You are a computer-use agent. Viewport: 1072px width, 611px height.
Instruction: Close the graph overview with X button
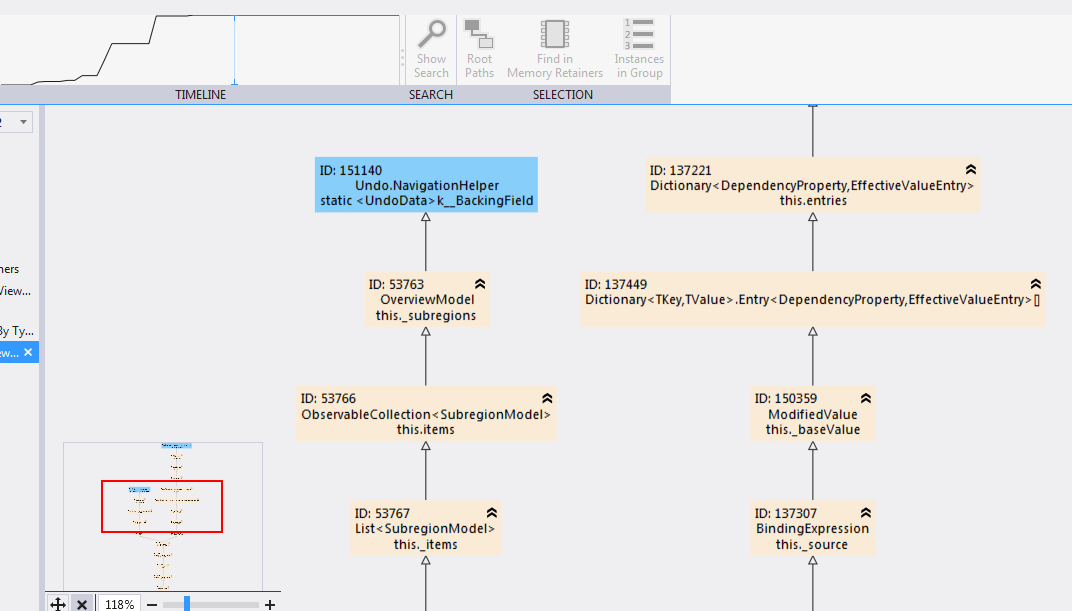click(x=82, y=603)
